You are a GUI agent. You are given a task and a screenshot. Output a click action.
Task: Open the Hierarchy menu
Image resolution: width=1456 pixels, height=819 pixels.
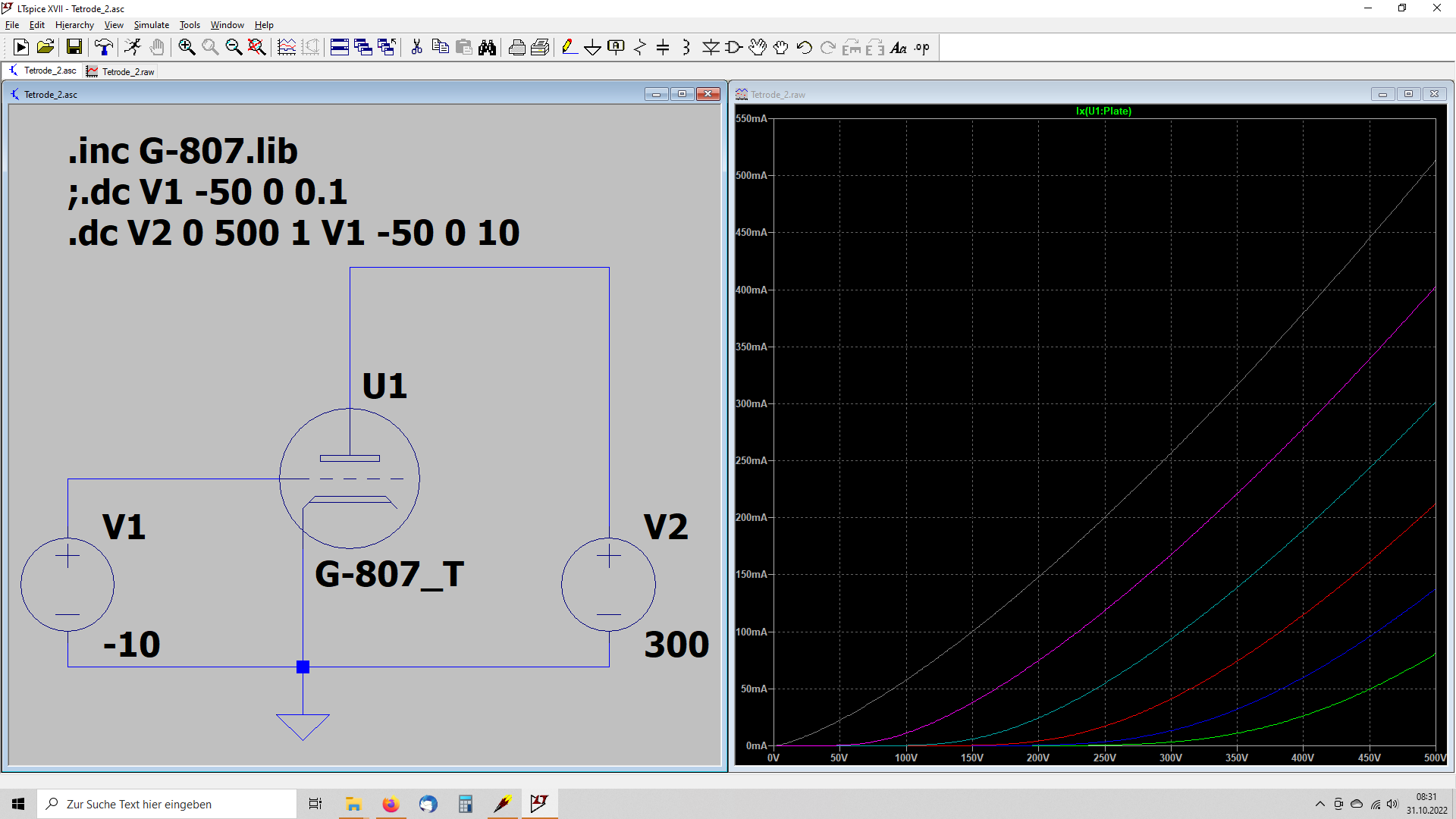[74, 25]
